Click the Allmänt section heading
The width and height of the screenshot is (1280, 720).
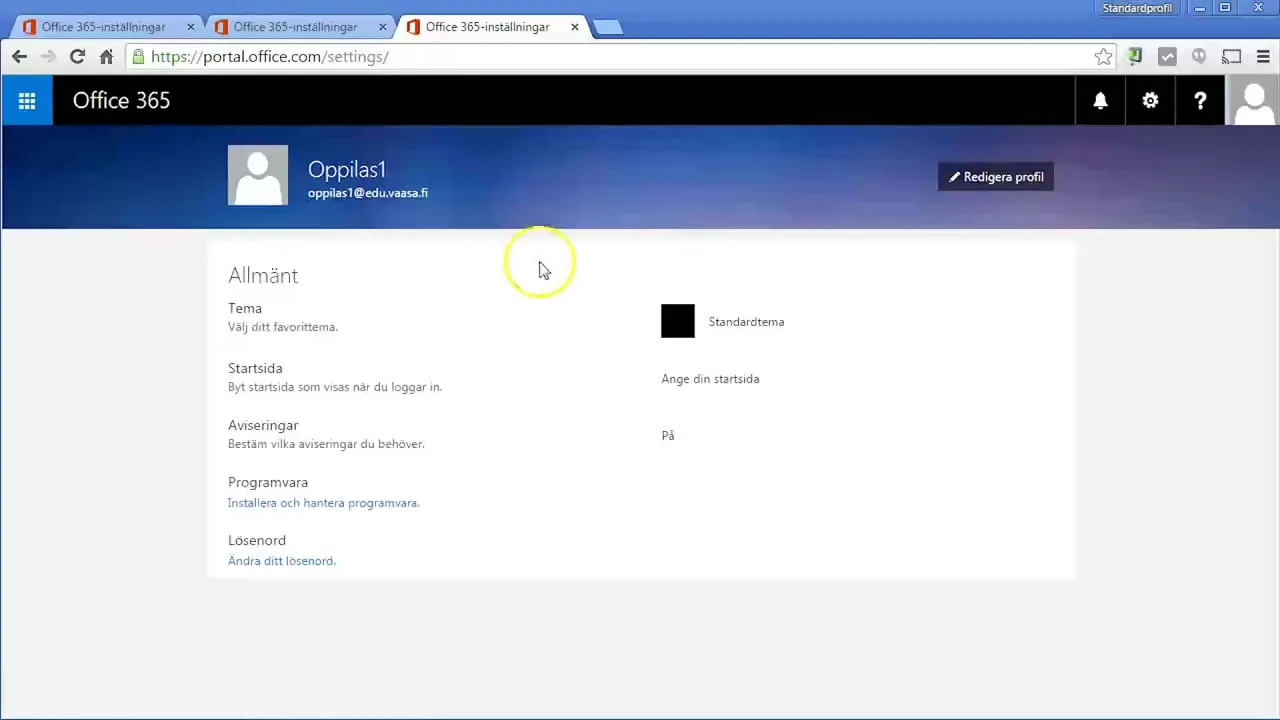click(263, 275)
